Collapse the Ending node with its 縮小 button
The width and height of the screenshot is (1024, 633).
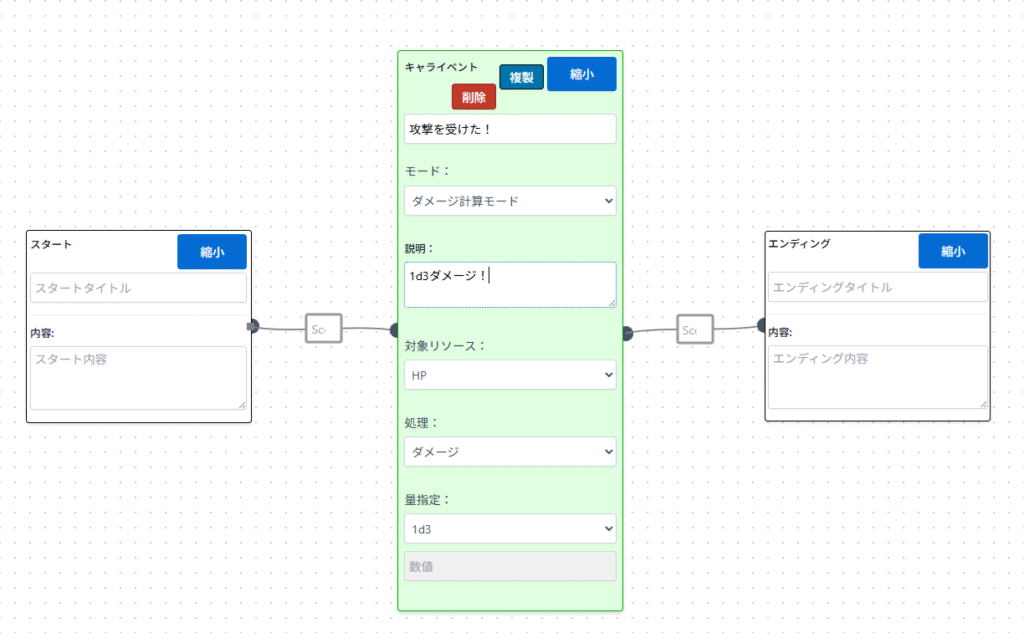click(x=953, y=252)
